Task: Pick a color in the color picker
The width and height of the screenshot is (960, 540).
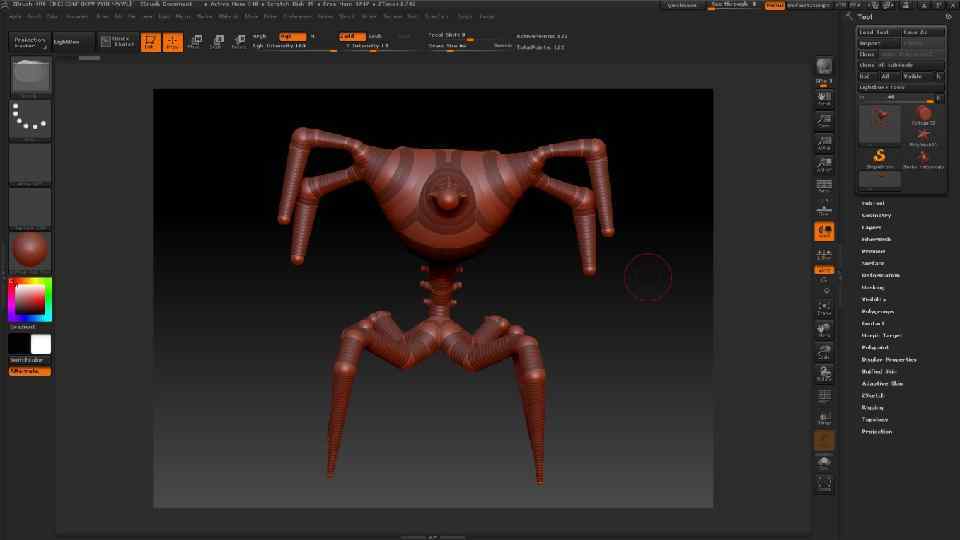Action: [30, 299]
